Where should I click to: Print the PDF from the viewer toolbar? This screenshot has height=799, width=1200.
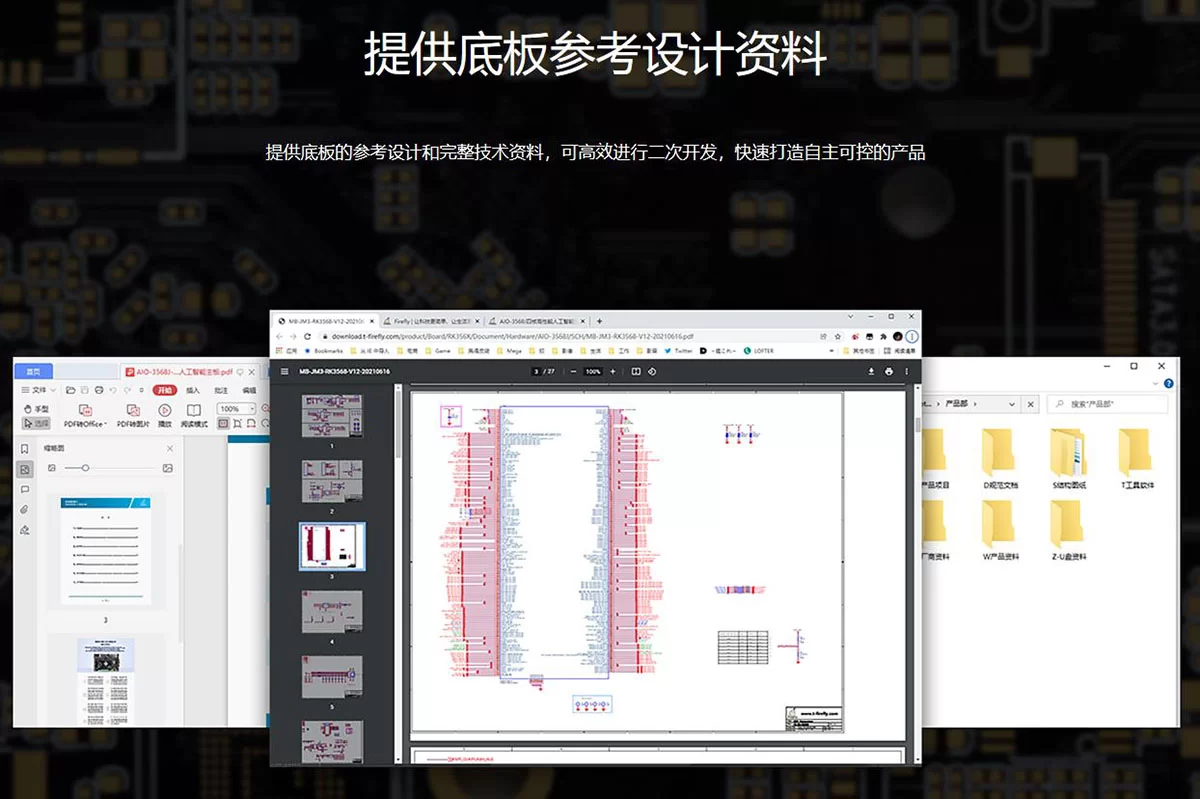coord(889,371)
